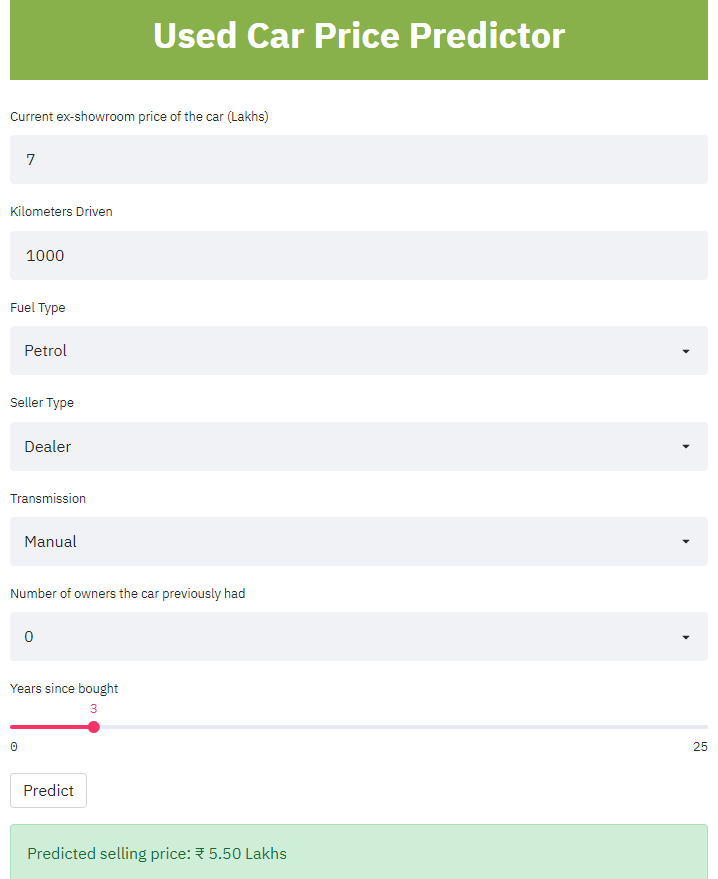The height and width of the screenshot is (879, 718).
Task: Click the Predict button
Action: [x=48, y=790]
